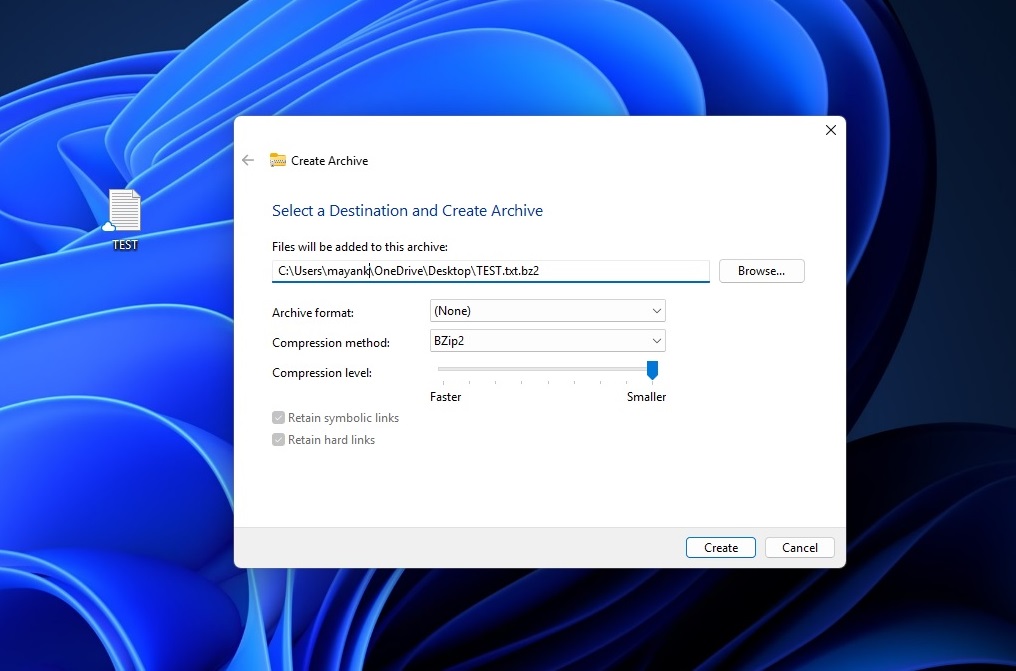Click the Archive format label
The width and height of the screenshot is (1016, 671).
[x=313, y=312]
